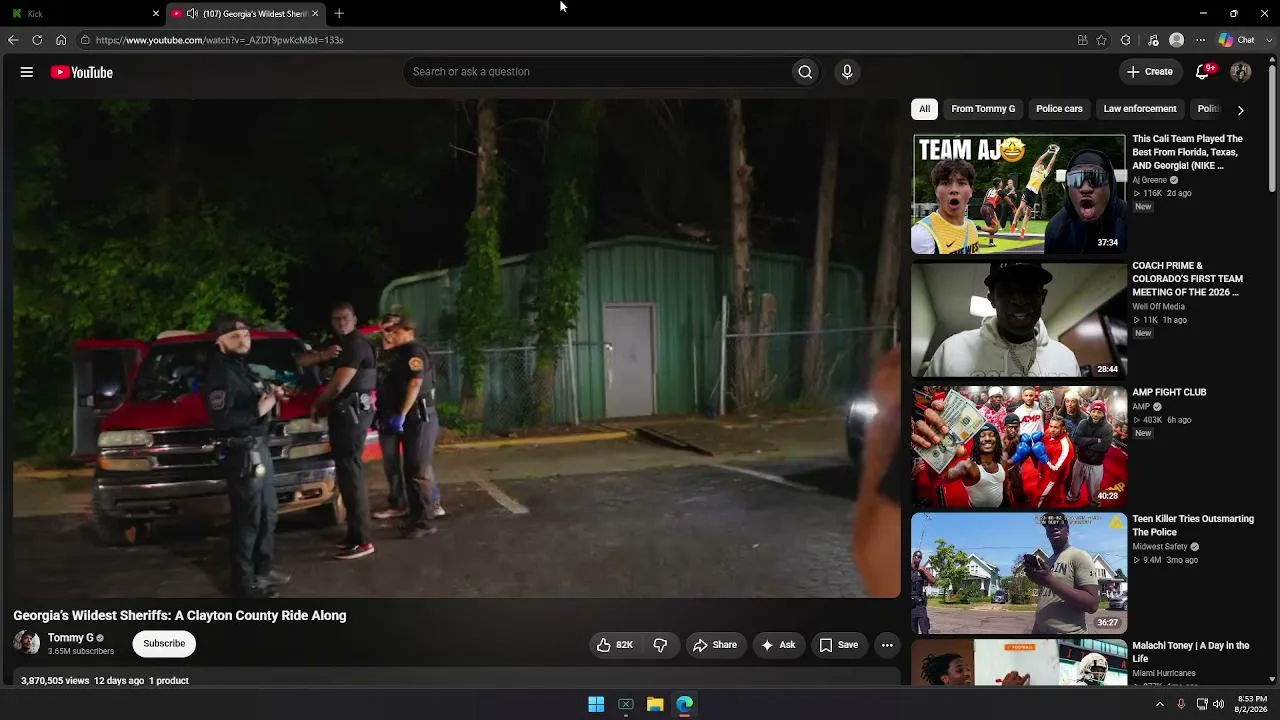Start voice search with the microphone
1280x720 pixels.
point(847,72)
